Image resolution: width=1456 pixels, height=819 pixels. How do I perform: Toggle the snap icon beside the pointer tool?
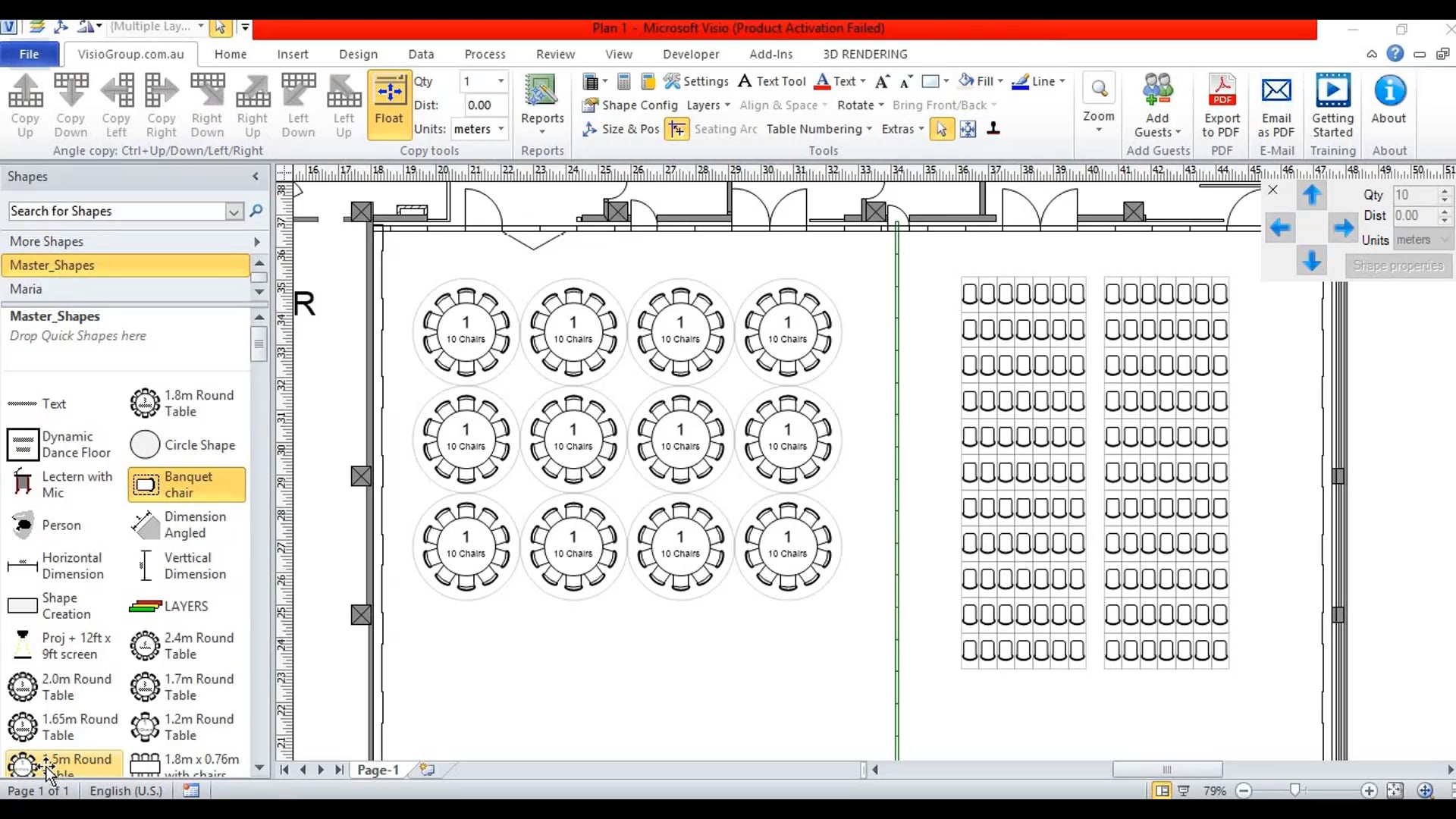[968, 129]
